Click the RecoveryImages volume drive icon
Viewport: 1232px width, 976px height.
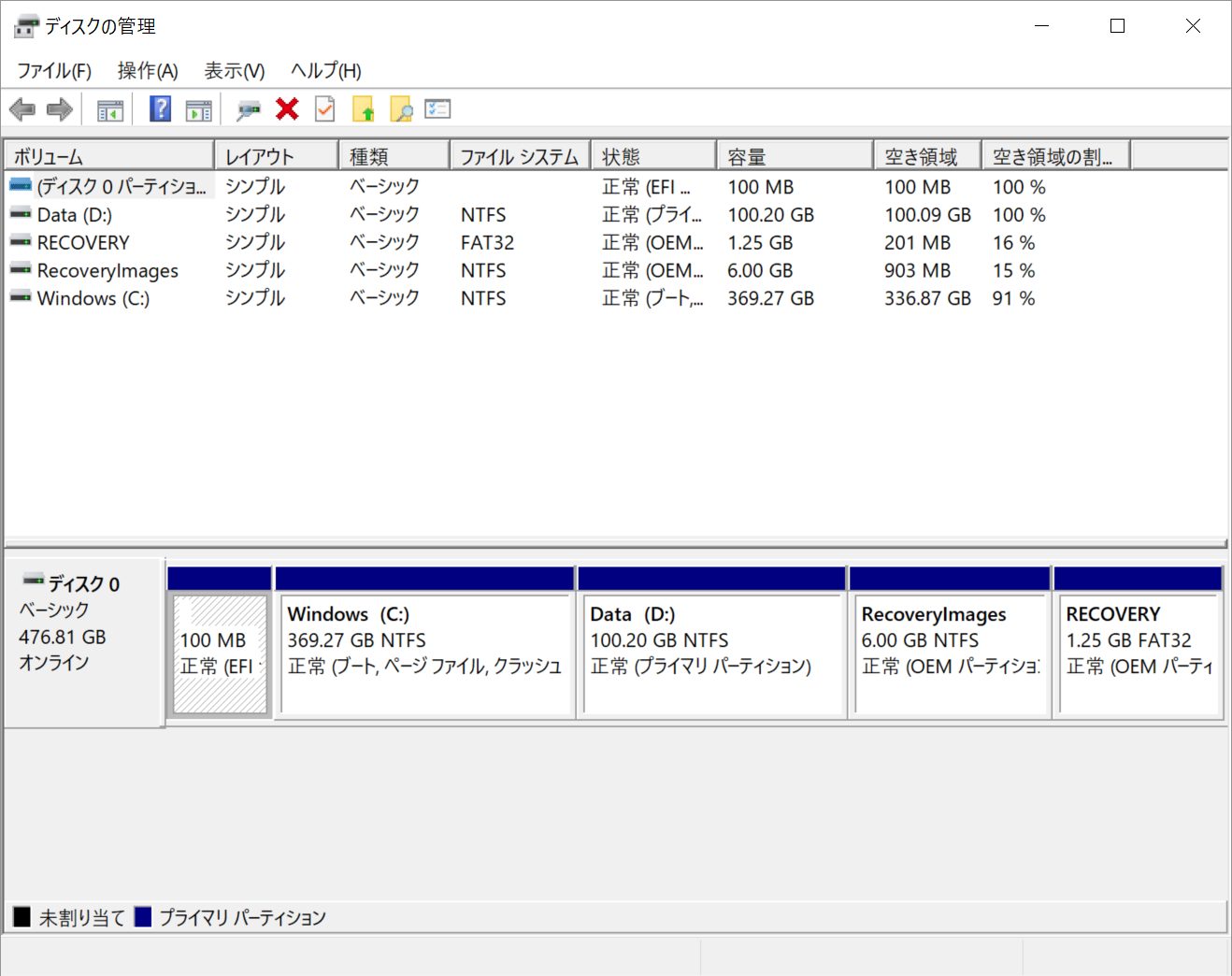(x=21, y=270)
